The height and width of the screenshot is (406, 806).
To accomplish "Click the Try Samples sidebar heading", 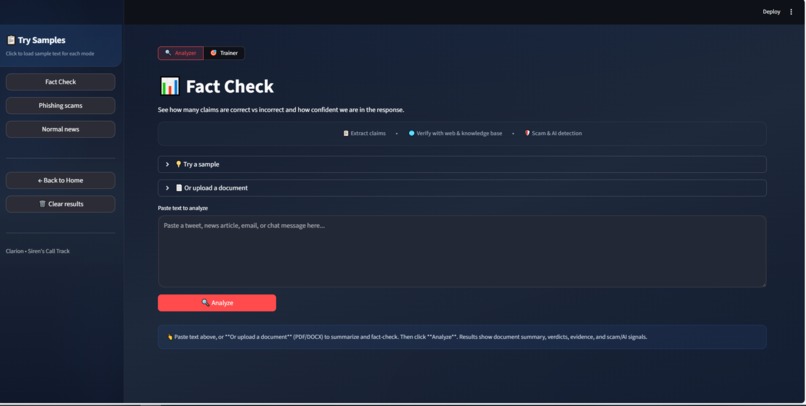I will (42, 40).
